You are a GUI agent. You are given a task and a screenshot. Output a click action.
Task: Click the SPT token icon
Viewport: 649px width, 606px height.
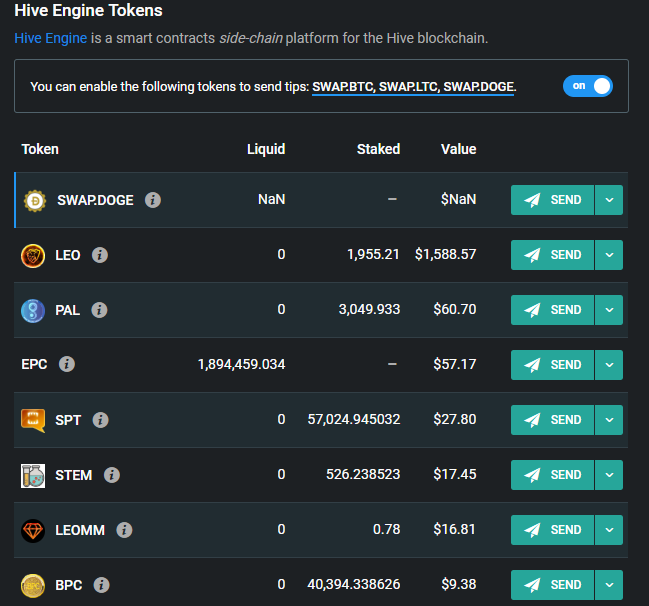[33, 420]
